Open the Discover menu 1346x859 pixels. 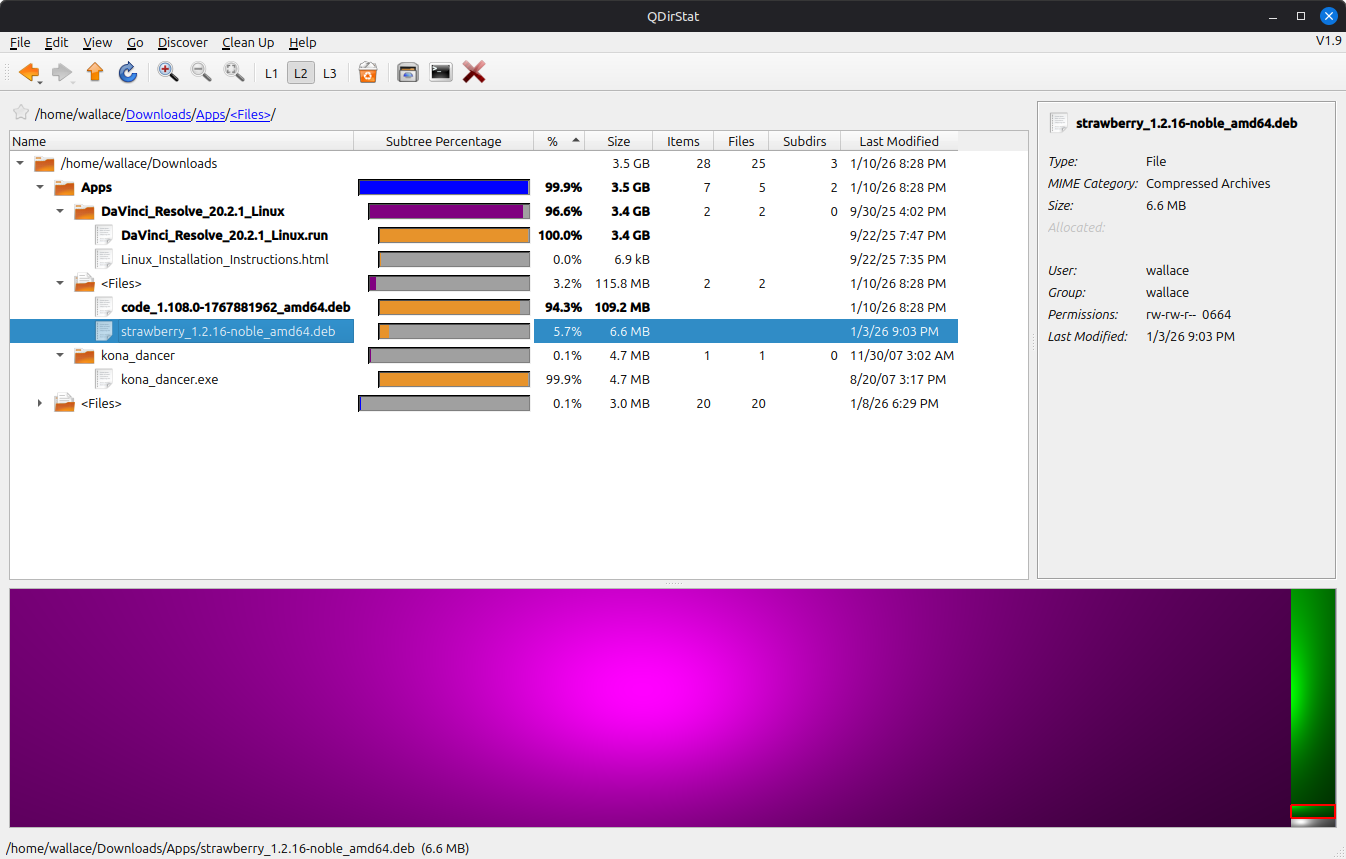(x=182, y=42)
